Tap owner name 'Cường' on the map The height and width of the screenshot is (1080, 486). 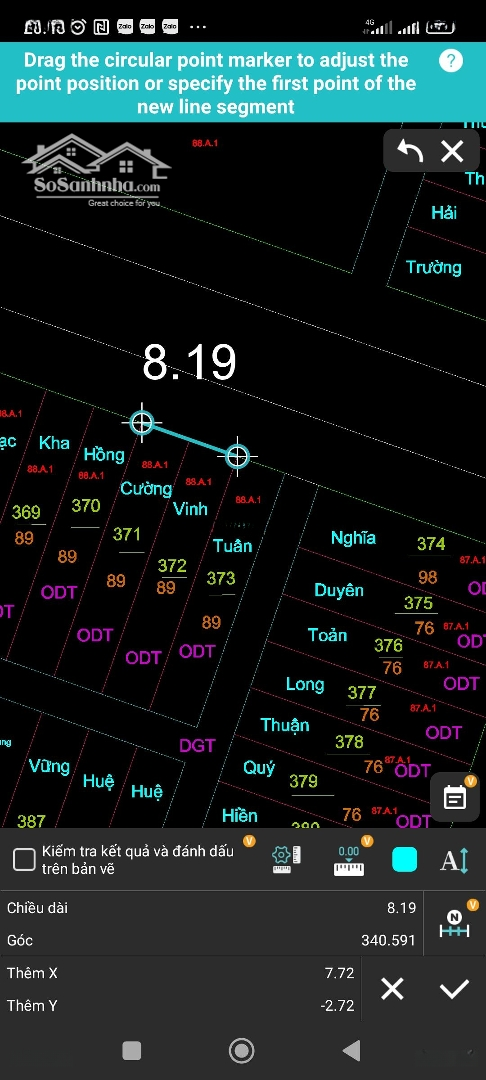(146, 488)
